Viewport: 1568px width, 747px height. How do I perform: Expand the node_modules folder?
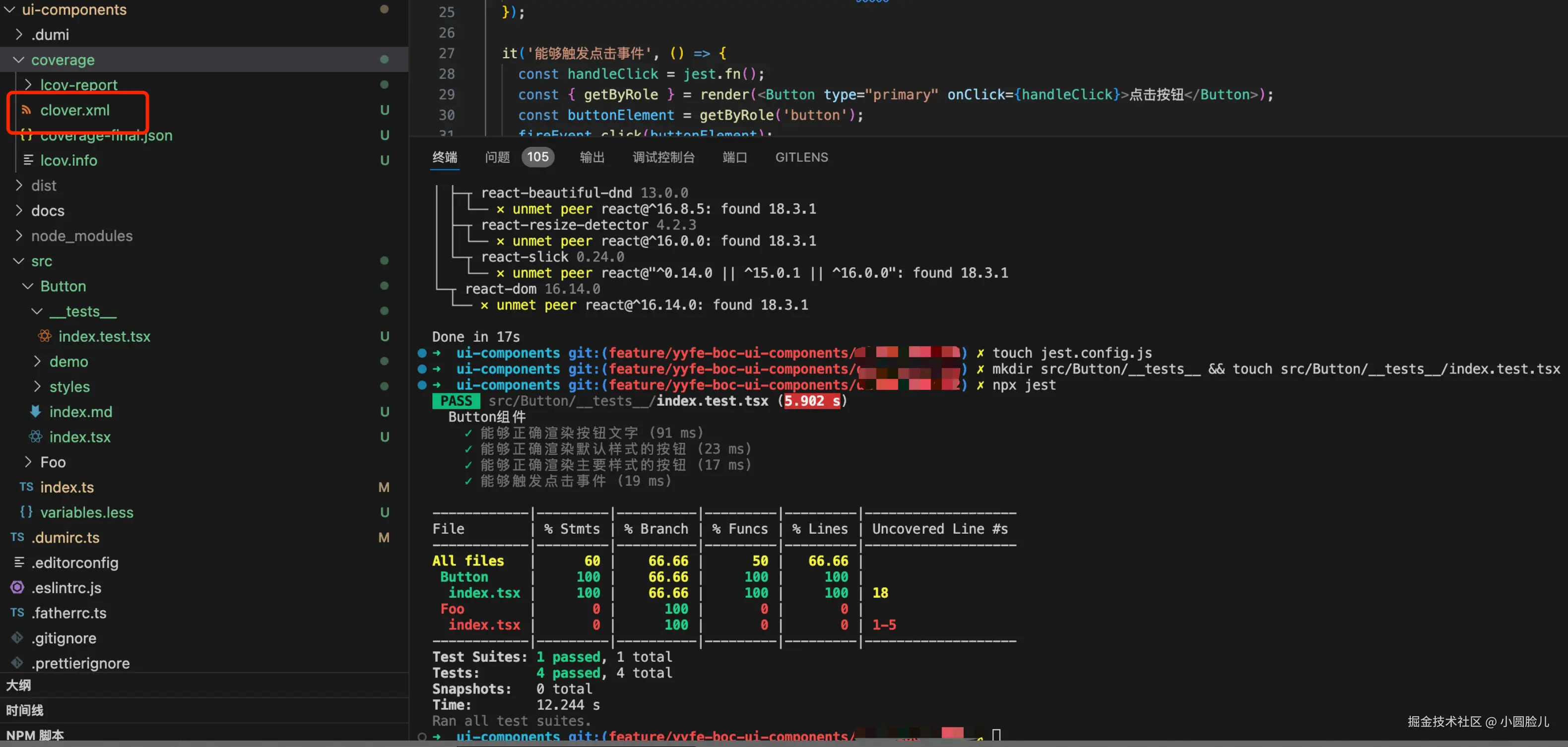18,236
